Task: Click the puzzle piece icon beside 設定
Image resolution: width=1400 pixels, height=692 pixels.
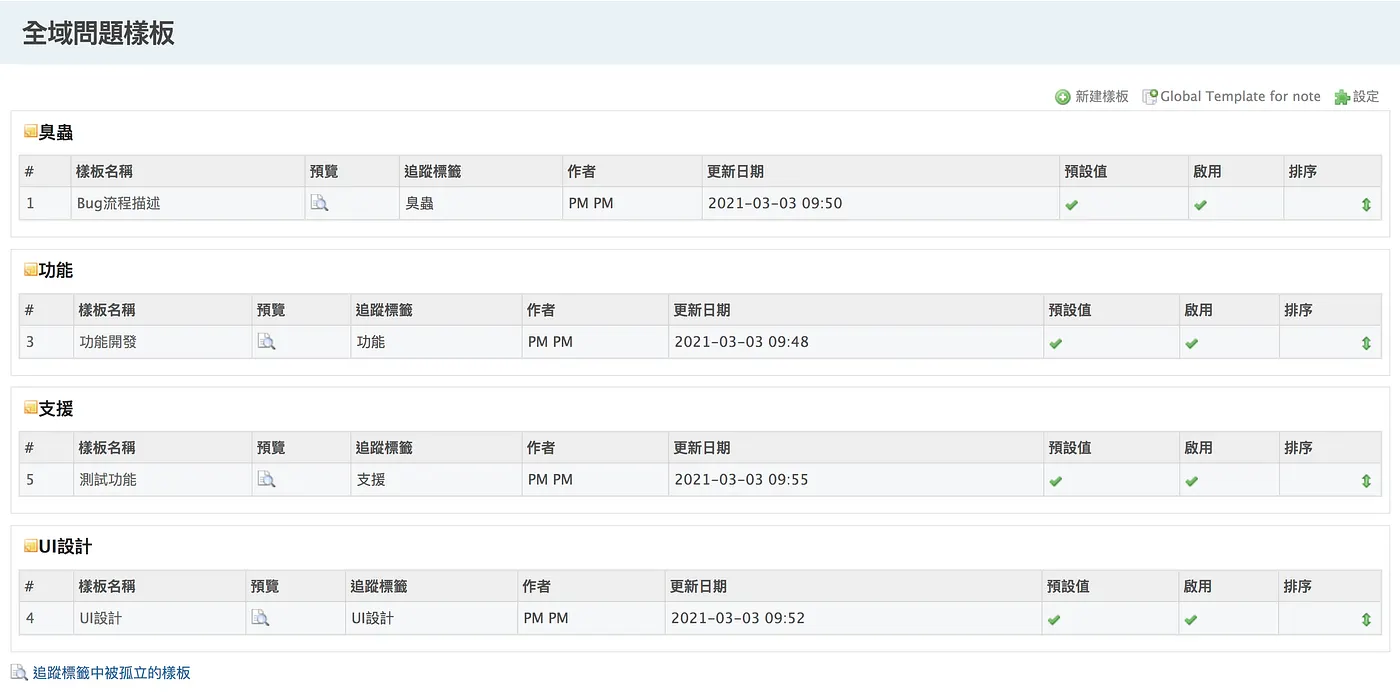Action: 1342,97
